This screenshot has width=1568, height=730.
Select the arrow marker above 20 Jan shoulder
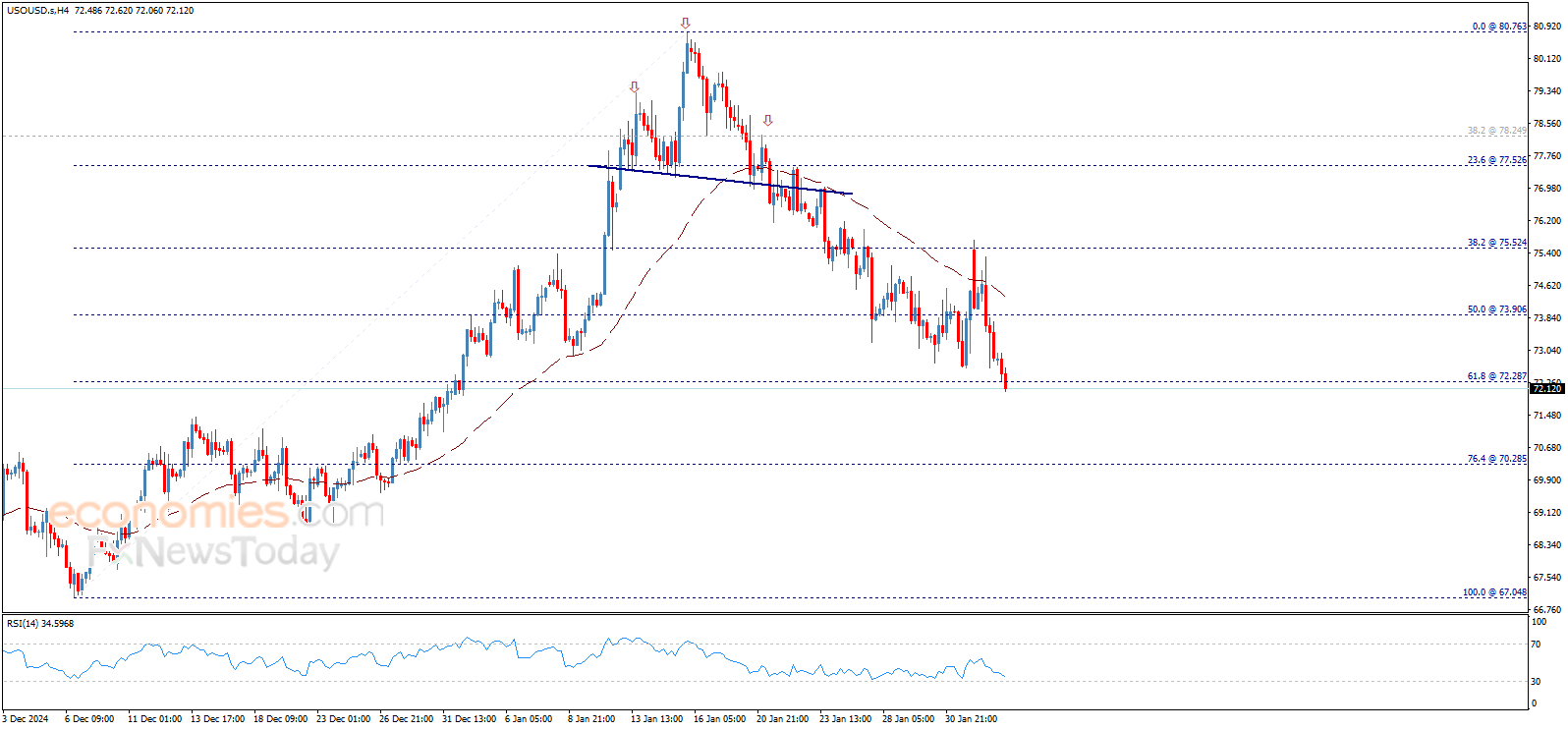(x=768, y=120)
